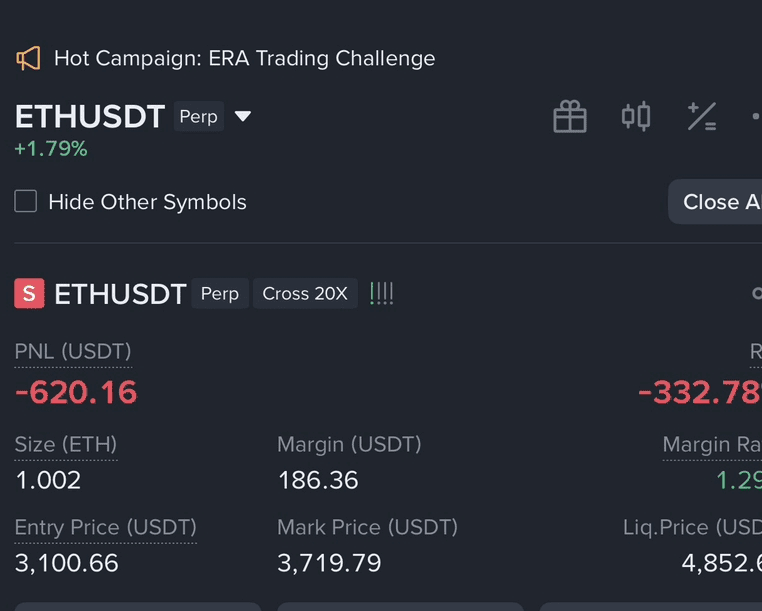Click the green signal bars indicator

381,294
